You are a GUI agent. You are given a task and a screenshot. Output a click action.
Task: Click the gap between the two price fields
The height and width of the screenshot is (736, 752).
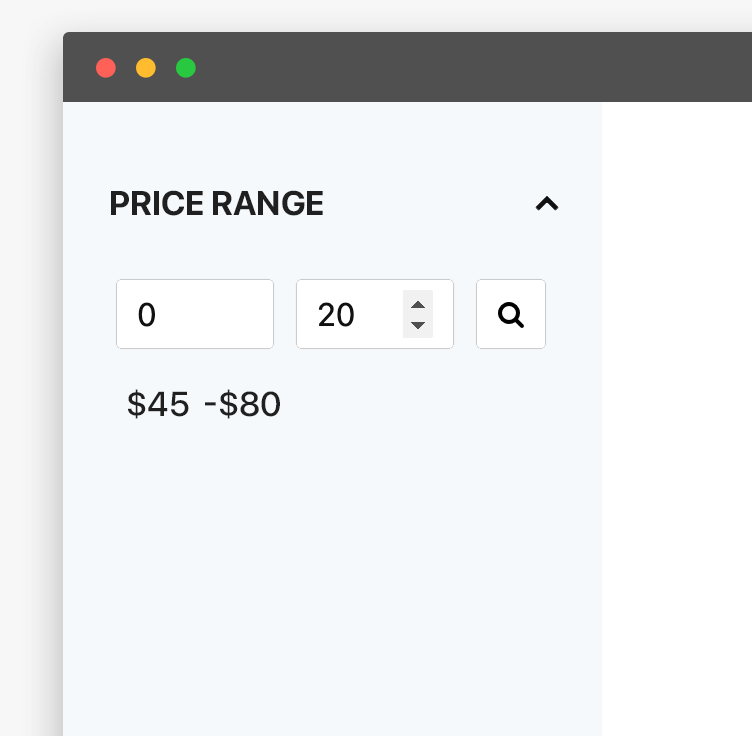coord(285,314)
